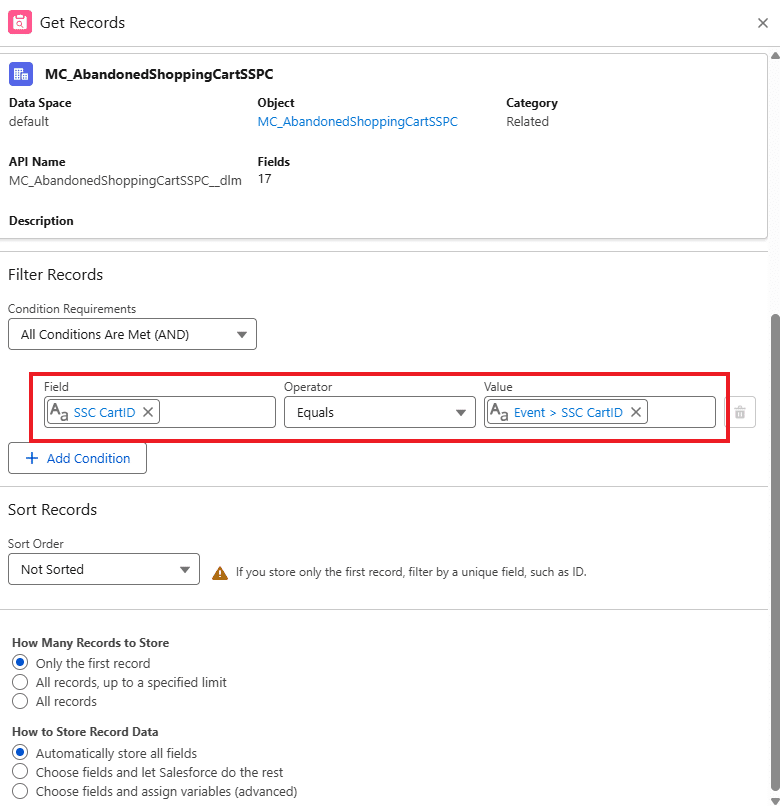Click the API Name value MC_AbandonedShoppingCartSSPC__dlm
Image resolution: width=780 pixels, height=806 pixels.
tap(125, 180)
